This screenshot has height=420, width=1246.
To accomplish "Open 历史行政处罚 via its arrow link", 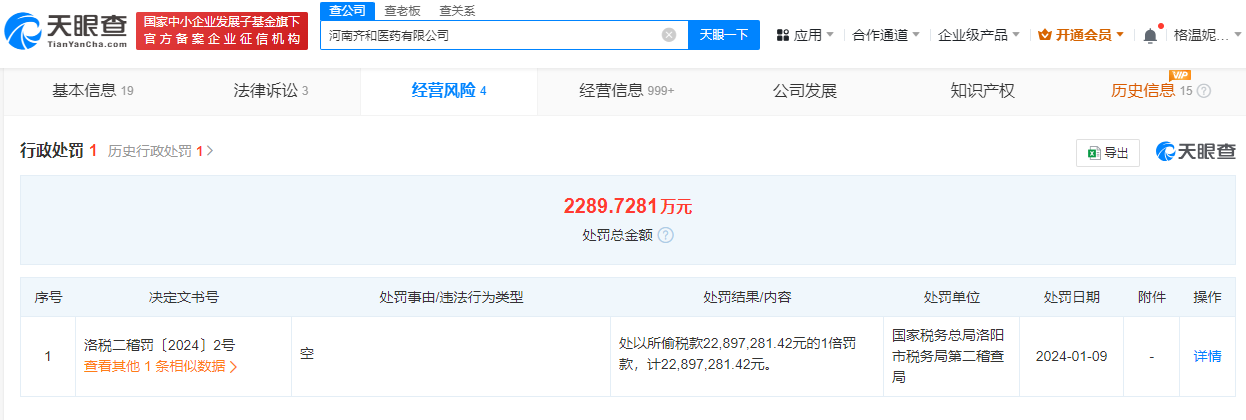I will [161, 151].
